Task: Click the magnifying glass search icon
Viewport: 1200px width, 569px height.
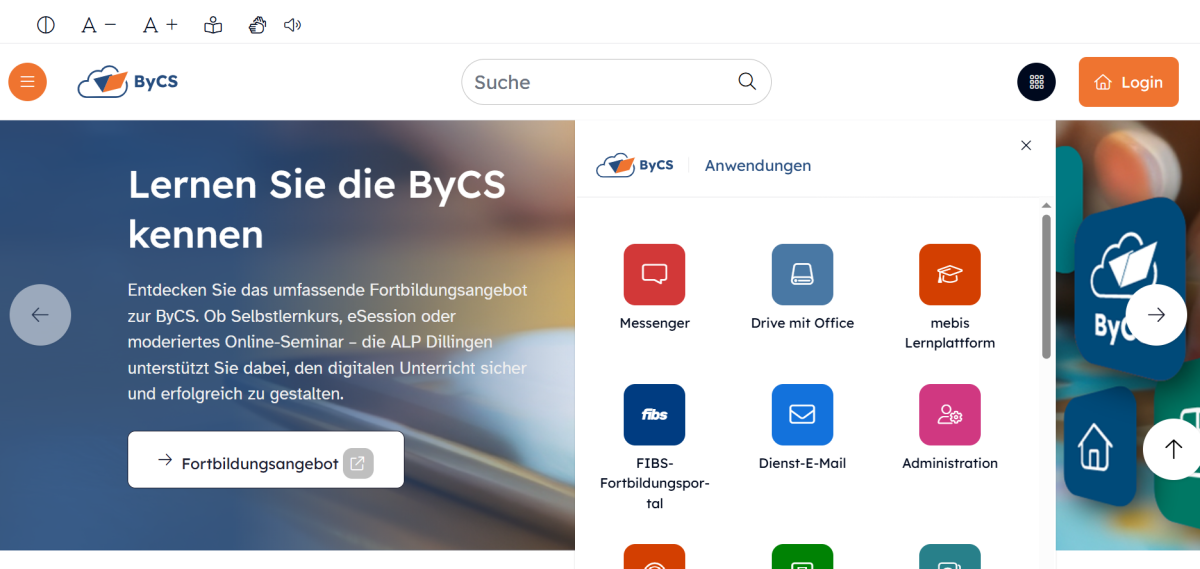Action: click(747, 82)
